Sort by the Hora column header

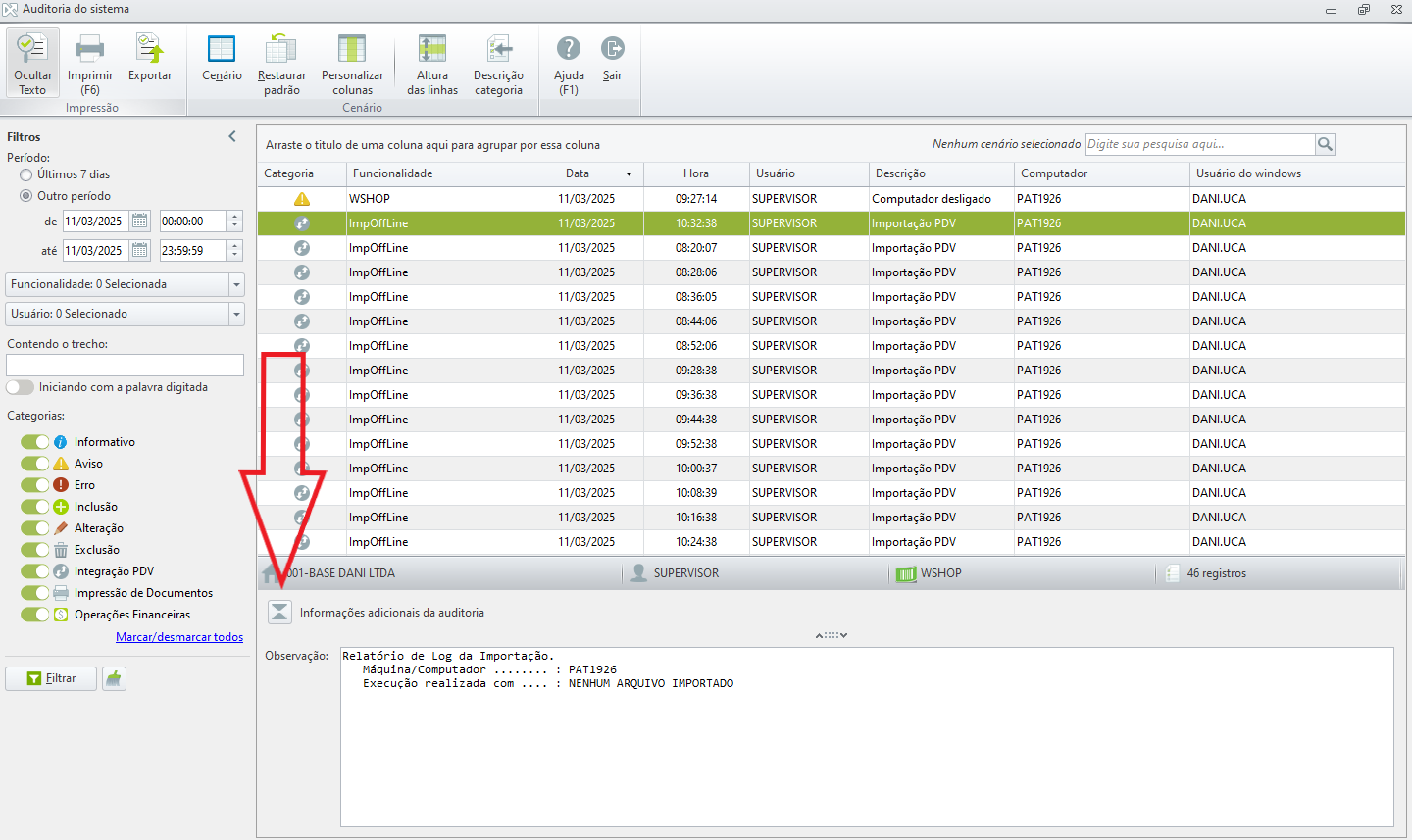click(x=695, y=173)
